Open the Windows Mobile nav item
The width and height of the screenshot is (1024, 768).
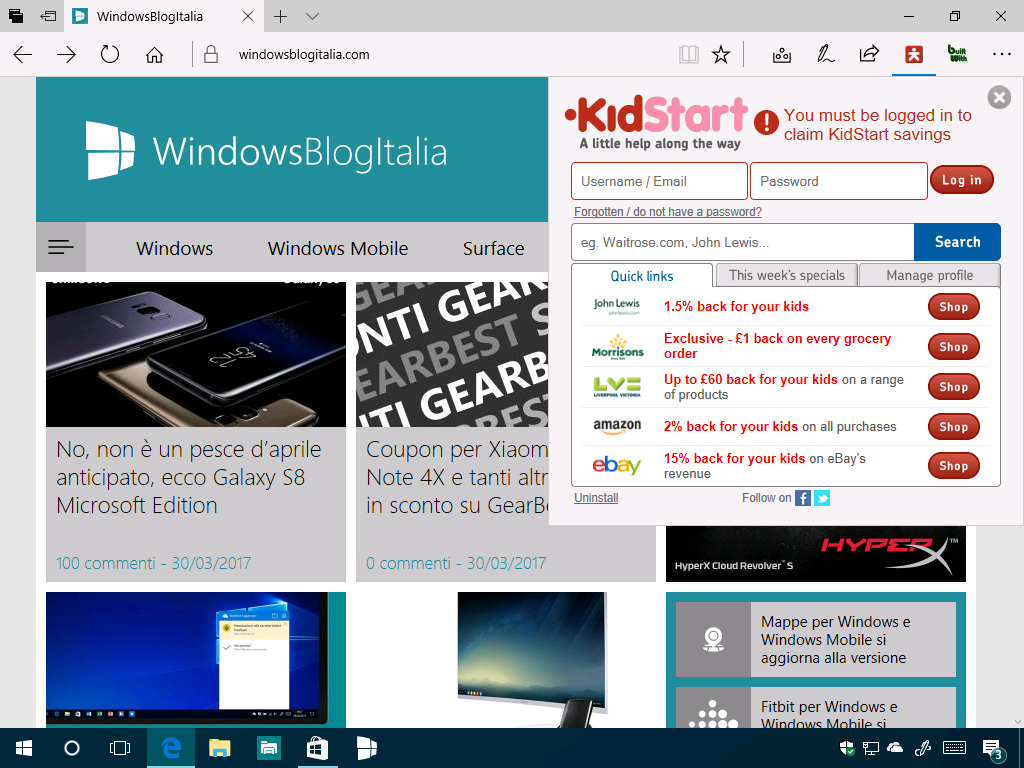tap(338, 248)
